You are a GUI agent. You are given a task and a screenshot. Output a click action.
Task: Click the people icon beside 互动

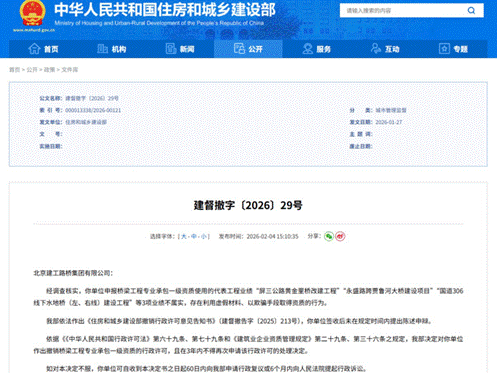[376, 49]
